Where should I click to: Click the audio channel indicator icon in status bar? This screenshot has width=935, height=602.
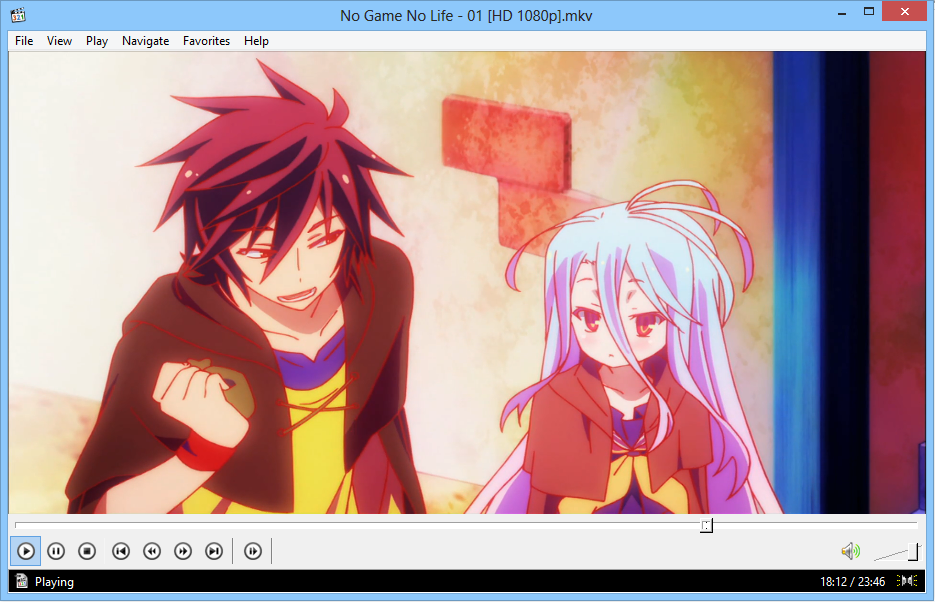[x=906, y=581]
